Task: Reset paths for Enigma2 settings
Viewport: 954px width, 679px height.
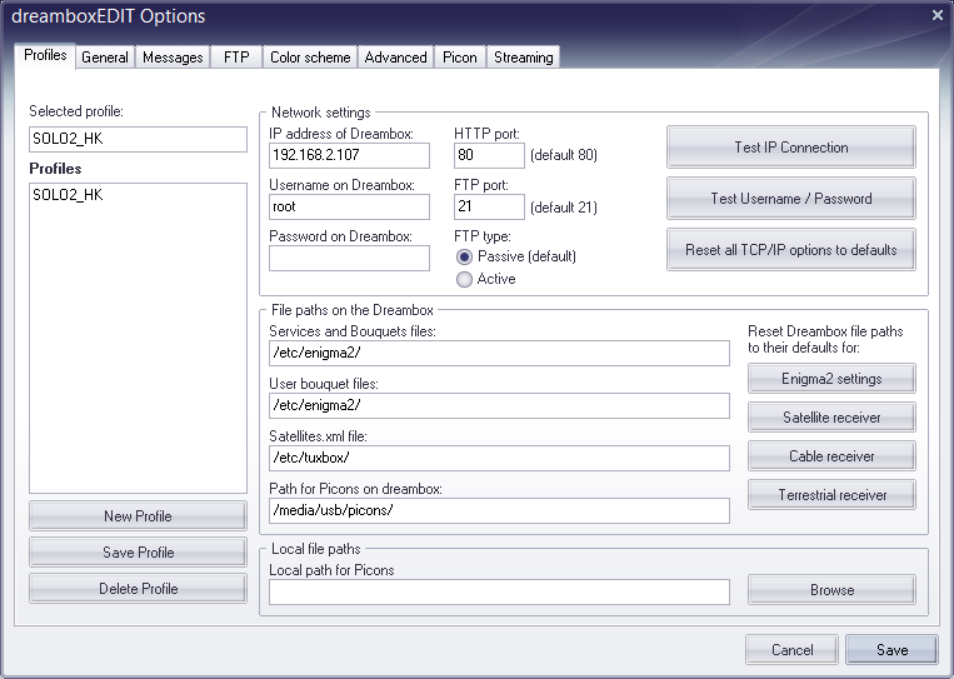Action: (x=832, y=378)
